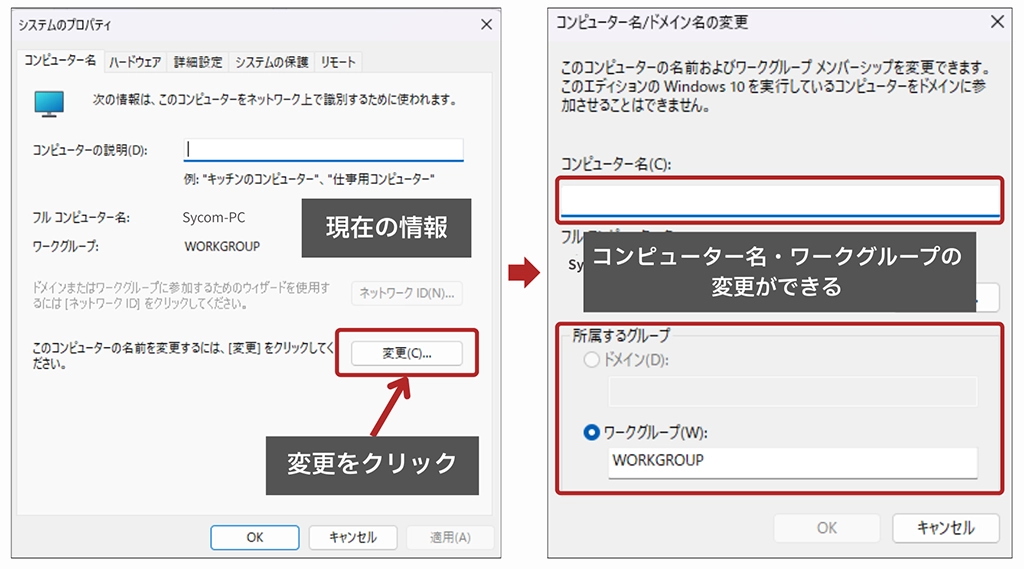Select the ドメイン(D) radio button
Screen dimensions: 1024x569
pos(591,360)
